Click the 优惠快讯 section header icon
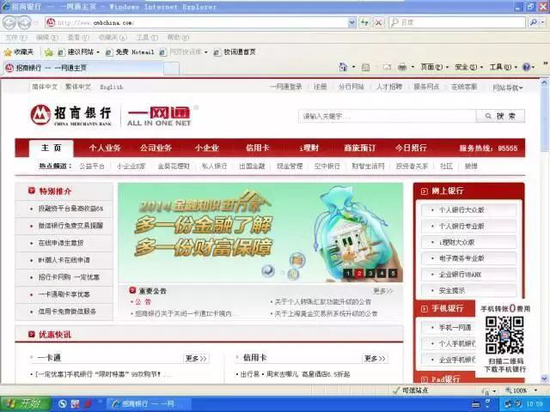This screenshot has height=412, width=550. tap(32, 334)
